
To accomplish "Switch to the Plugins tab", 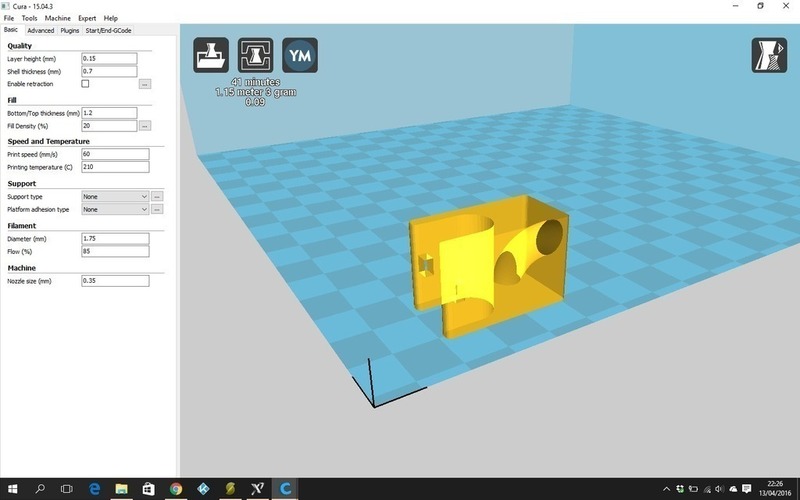I will (70, 30).
